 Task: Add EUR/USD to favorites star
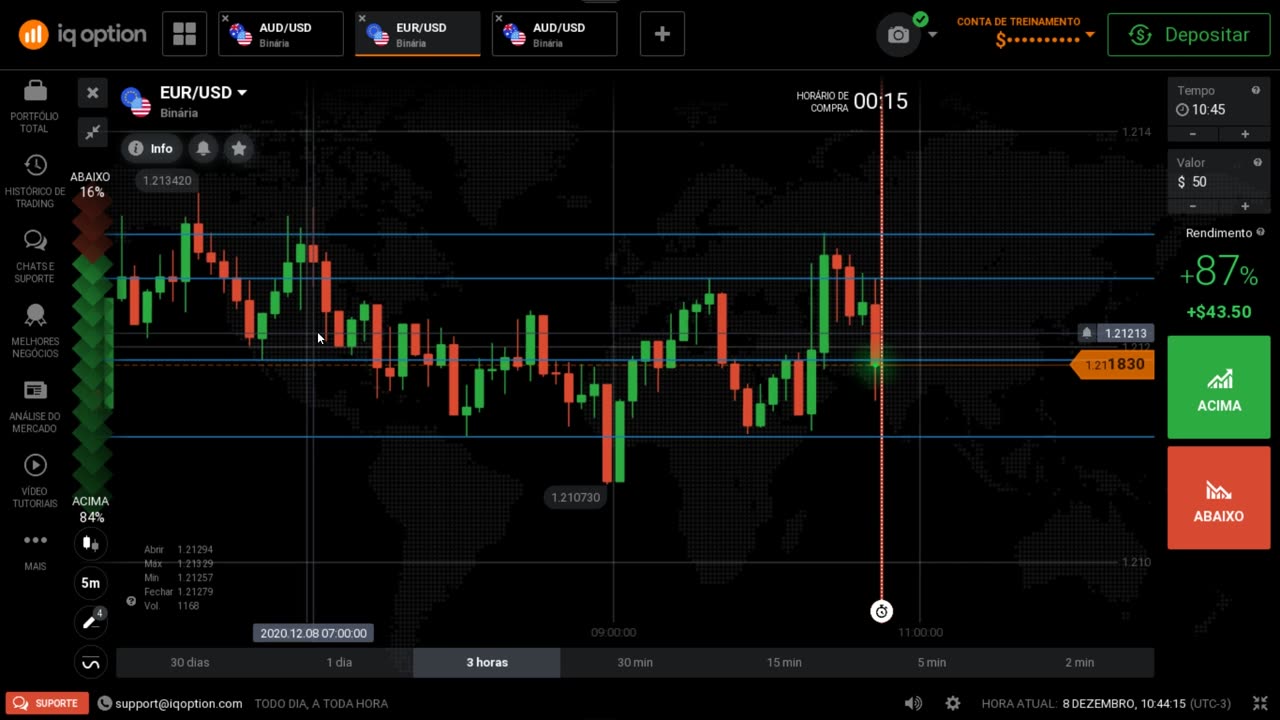238,148
